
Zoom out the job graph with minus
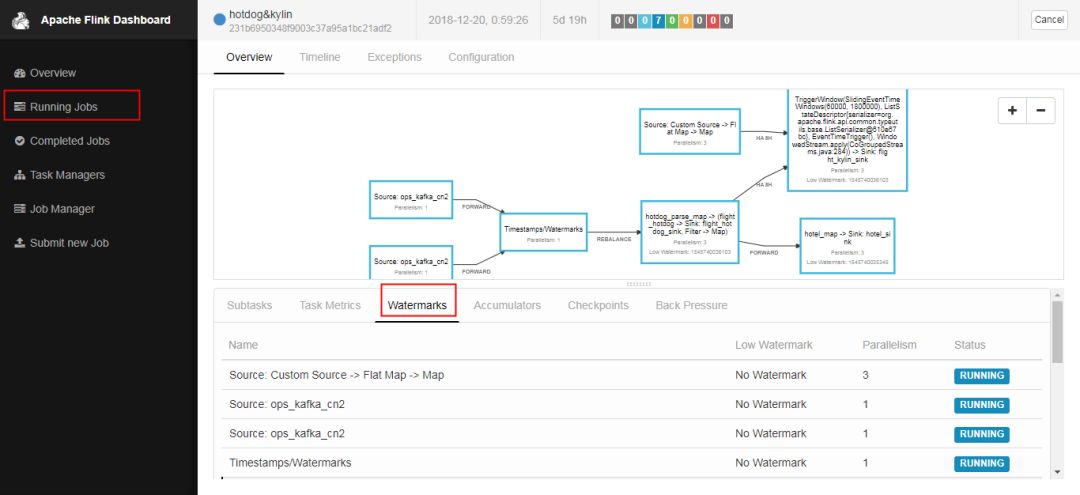[x=1041, y=110]
